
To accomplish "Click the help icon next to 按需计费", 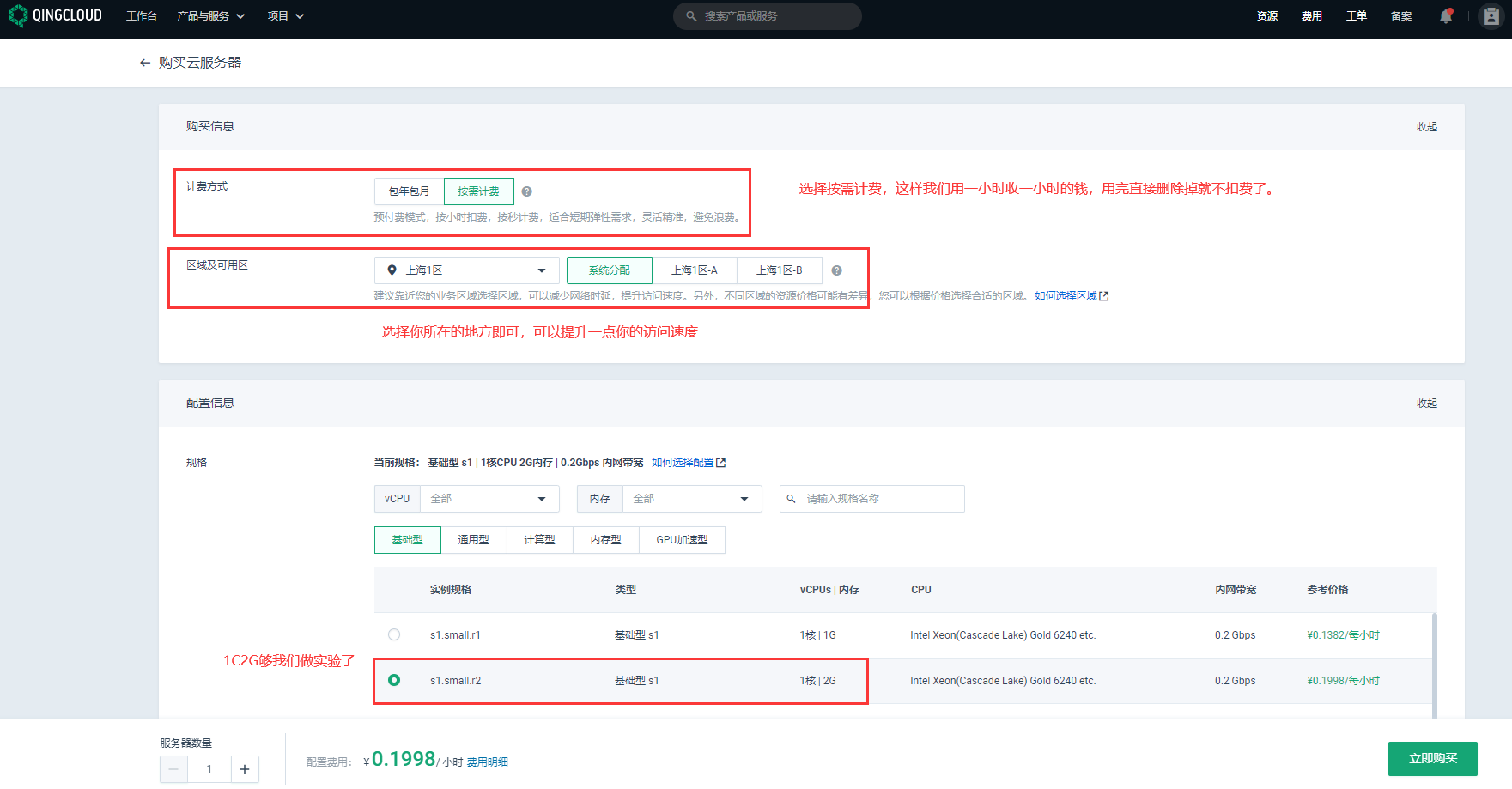I will [527, 191].
